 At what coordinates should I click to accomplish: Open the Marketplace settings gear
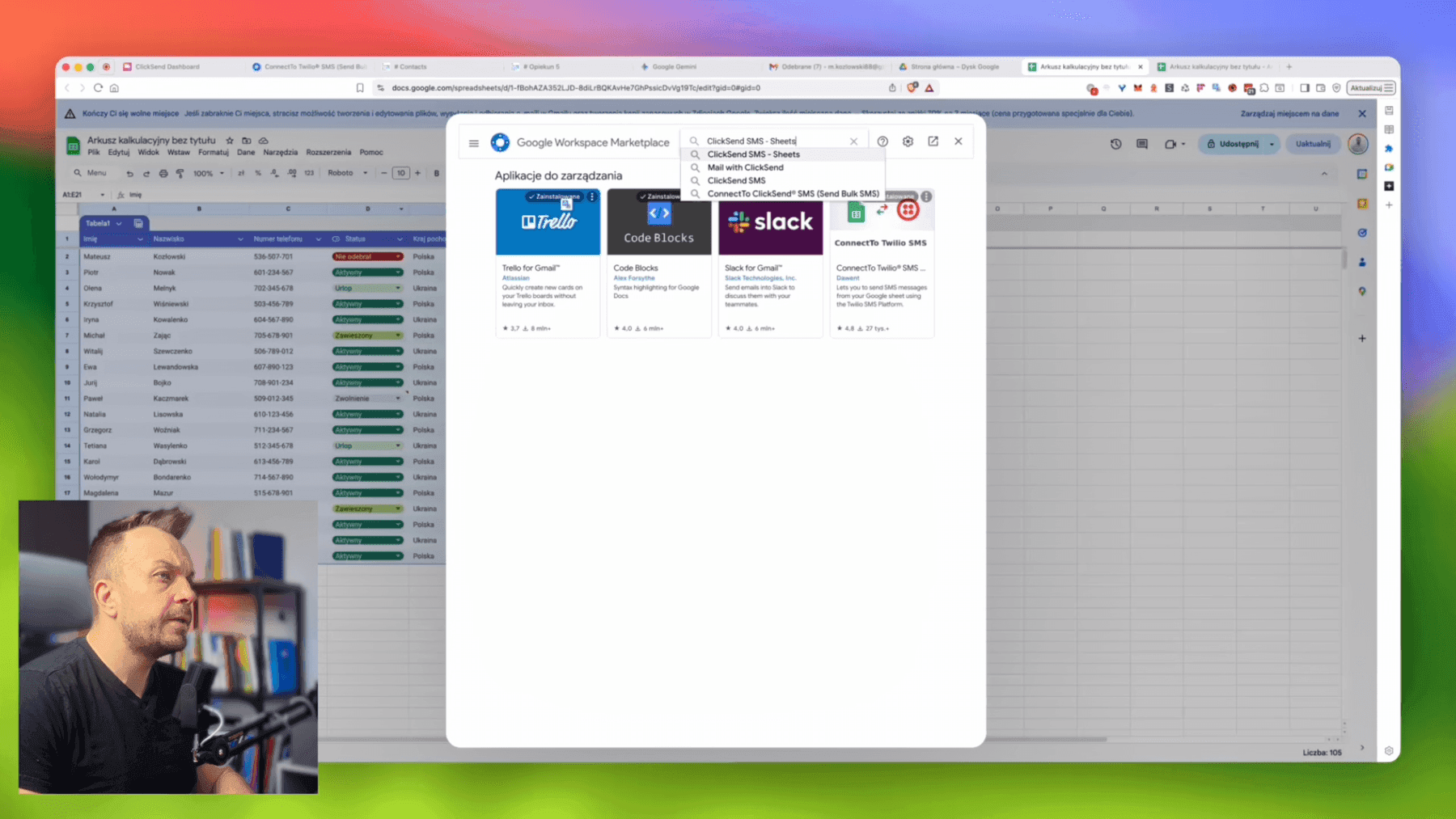pos(908,141)
